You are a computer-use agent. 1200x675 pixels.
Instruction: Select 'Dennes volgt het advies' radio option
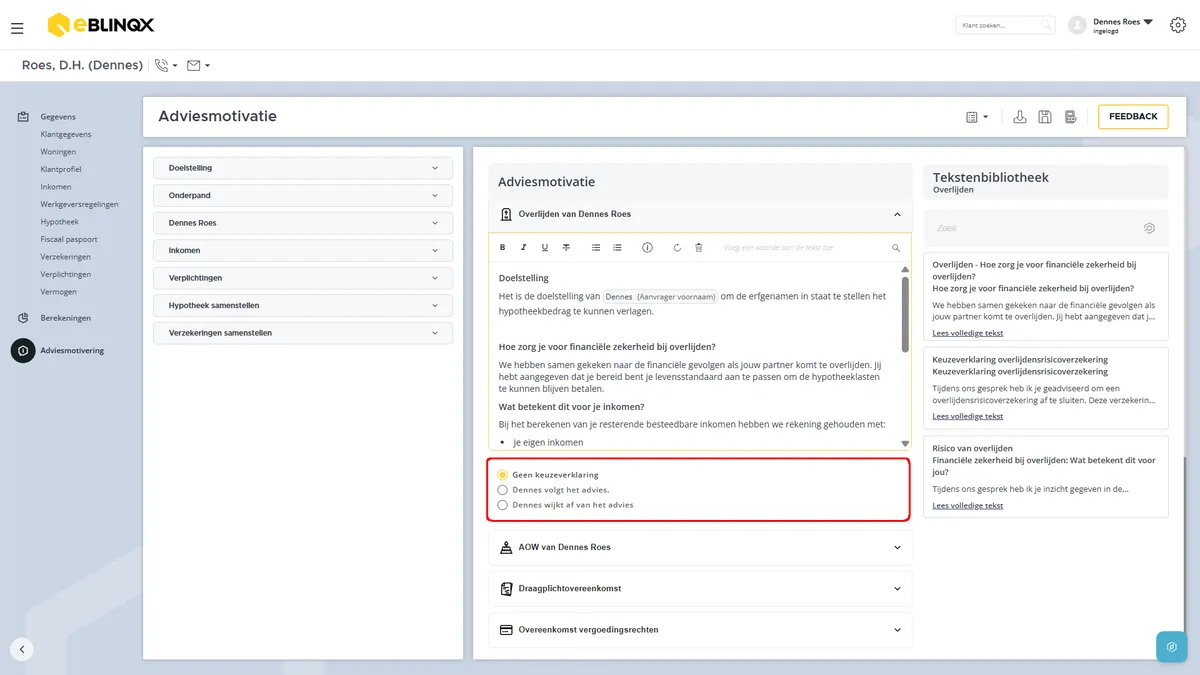pos(502,490)
